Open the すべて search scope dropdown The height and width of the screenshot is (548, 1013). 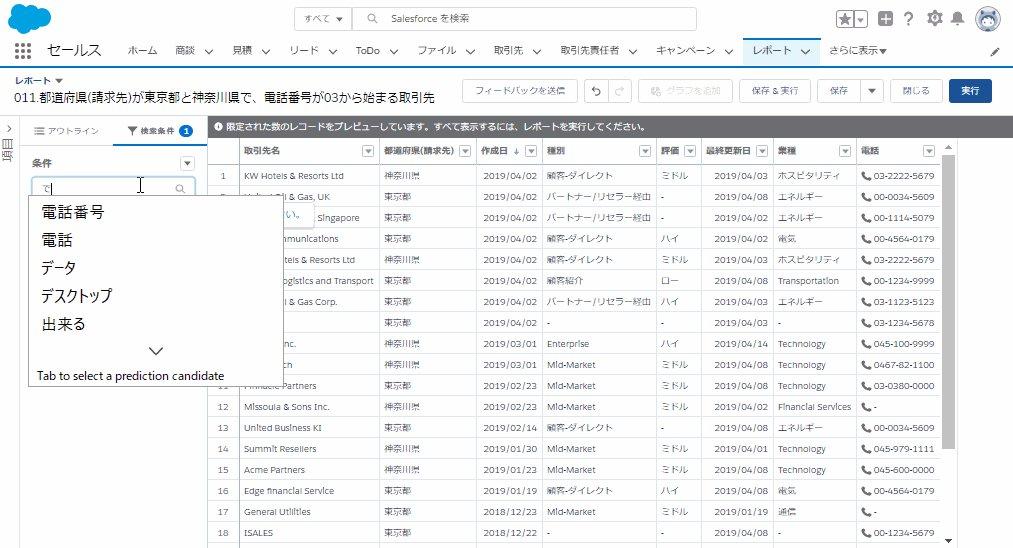tap(323, 19)
